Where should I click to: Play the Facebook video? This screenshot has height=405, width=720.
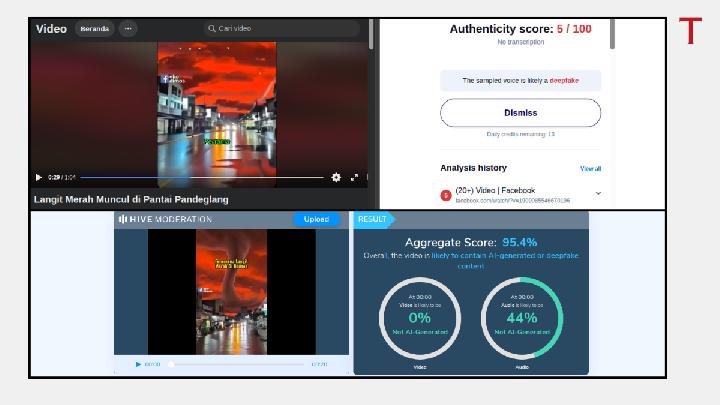pos(39,177)
